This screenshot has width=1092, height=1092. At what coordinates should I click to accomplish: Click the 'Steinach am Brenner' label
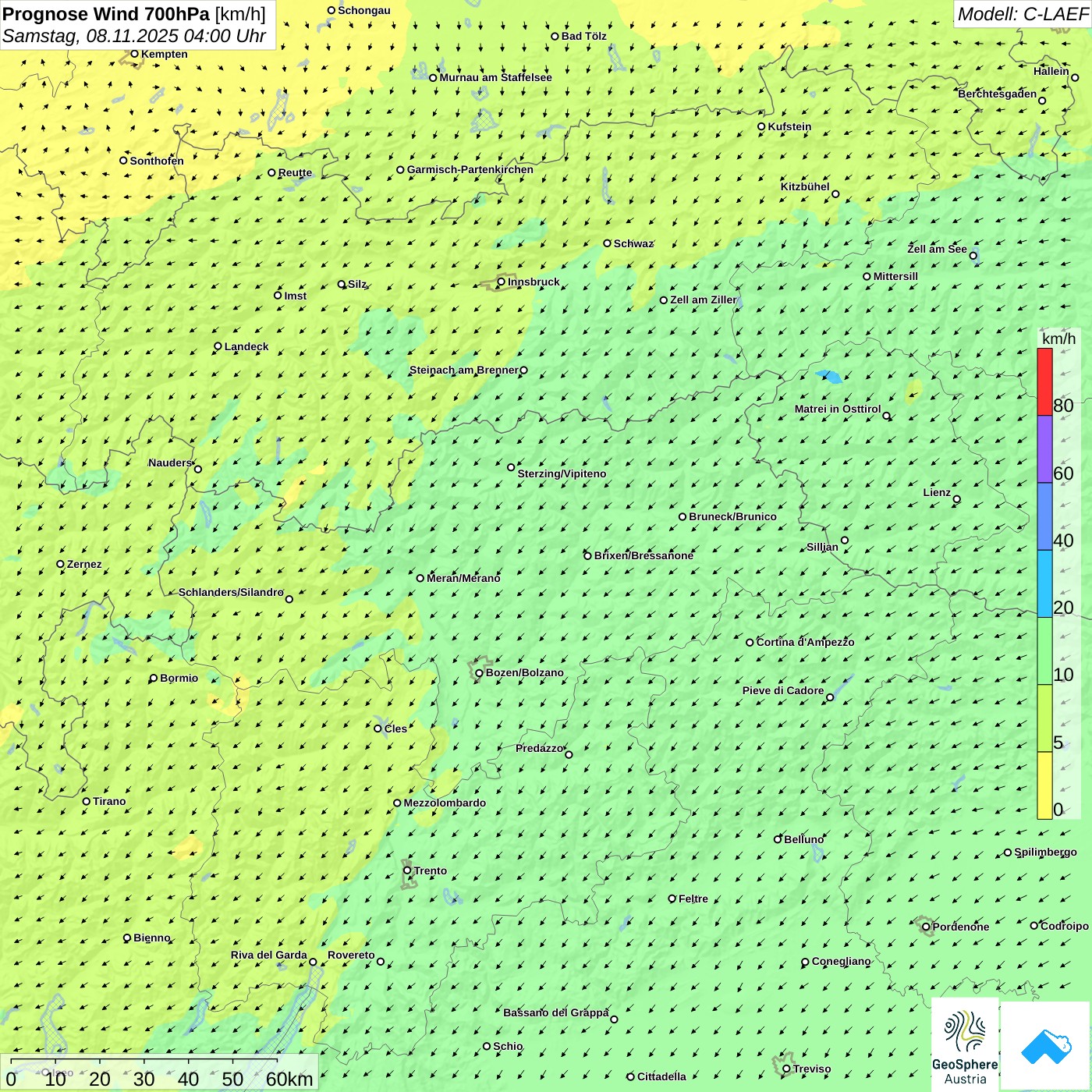pyautogui.click(x=464, y=370)
